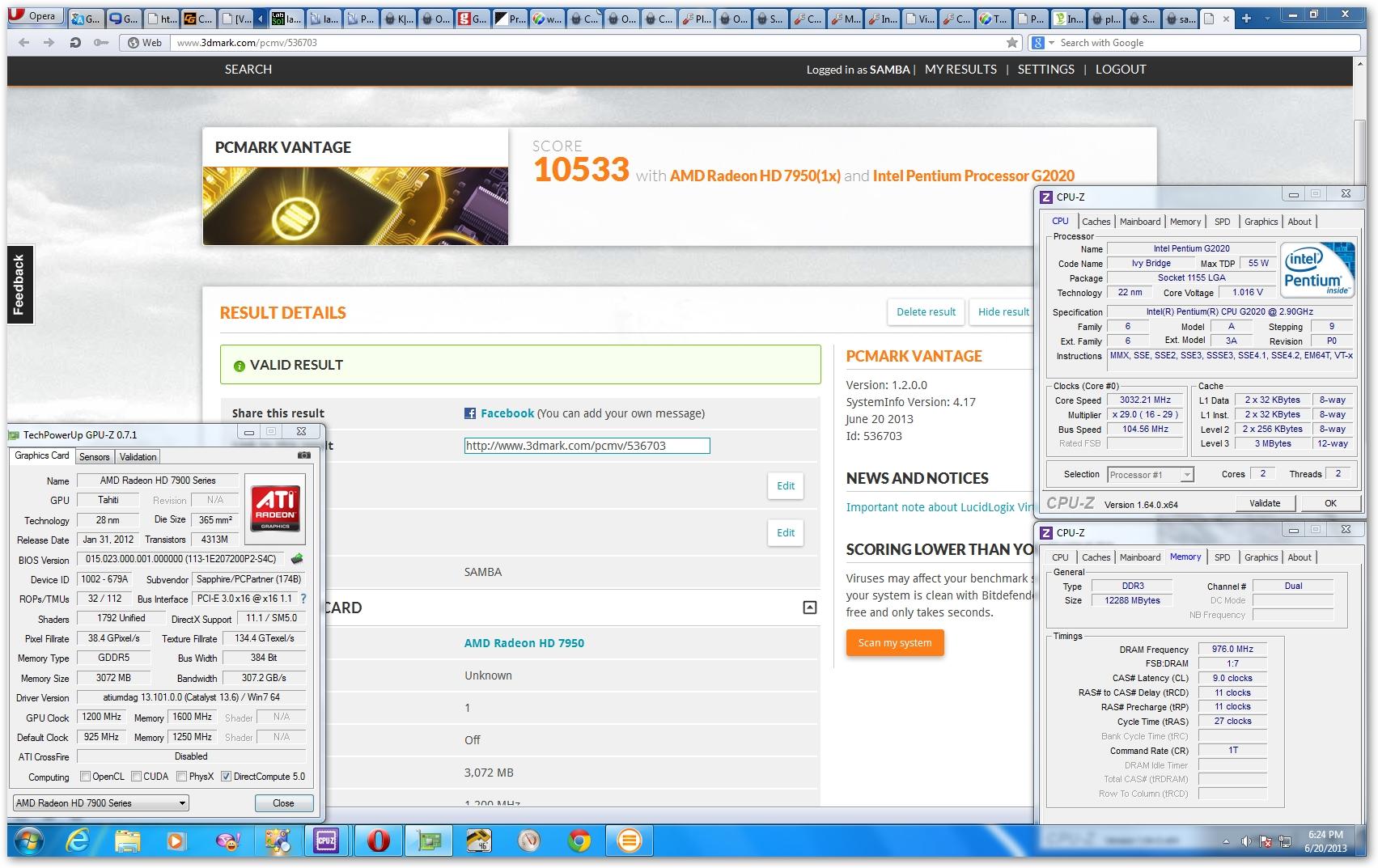
Task: Launch Internet Explorer from taskbar
Action: pos(78,841)
